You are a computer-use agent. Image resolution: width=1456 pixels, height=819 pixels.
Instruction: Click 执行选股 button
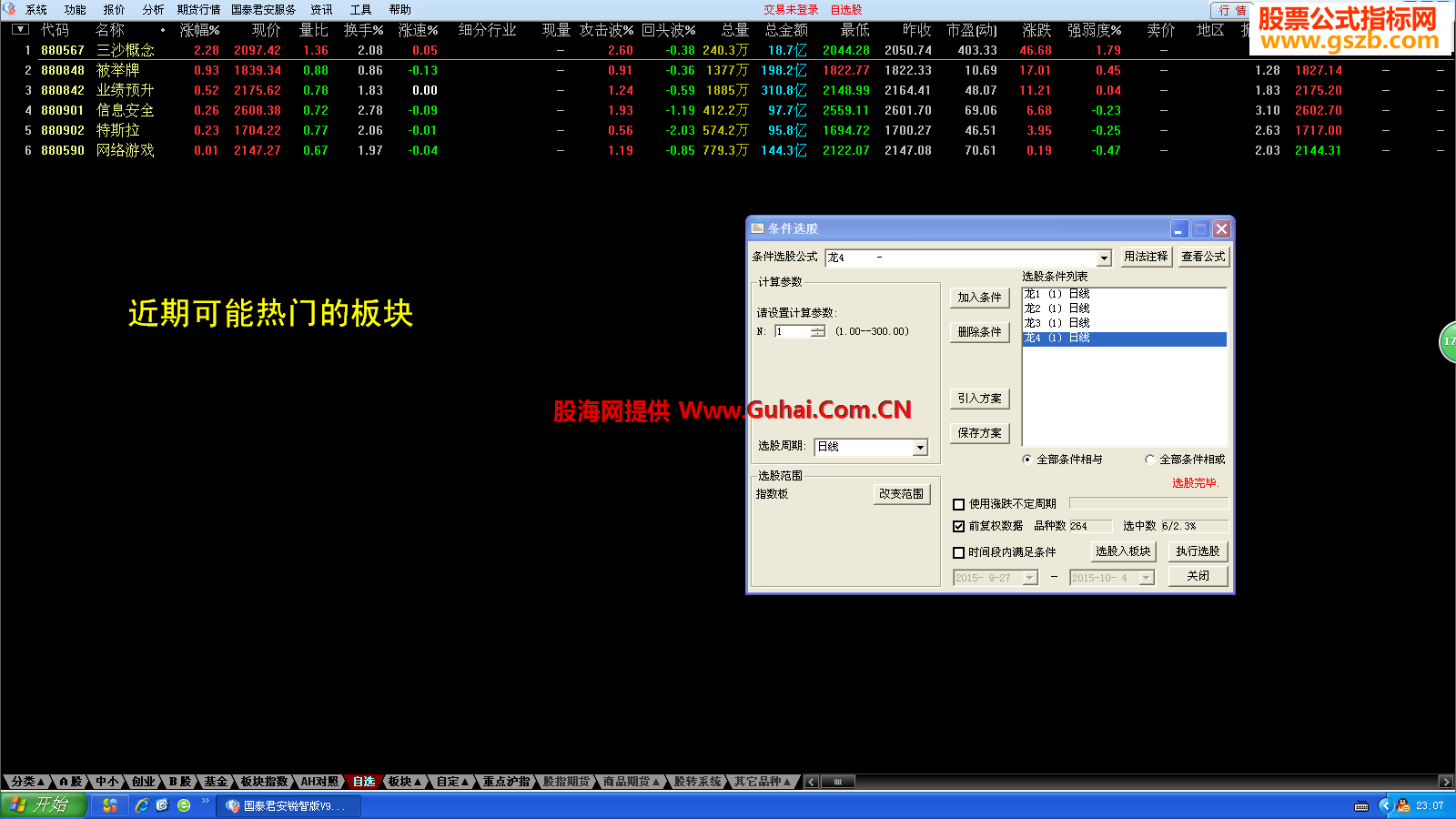(x=1198, y=551)
